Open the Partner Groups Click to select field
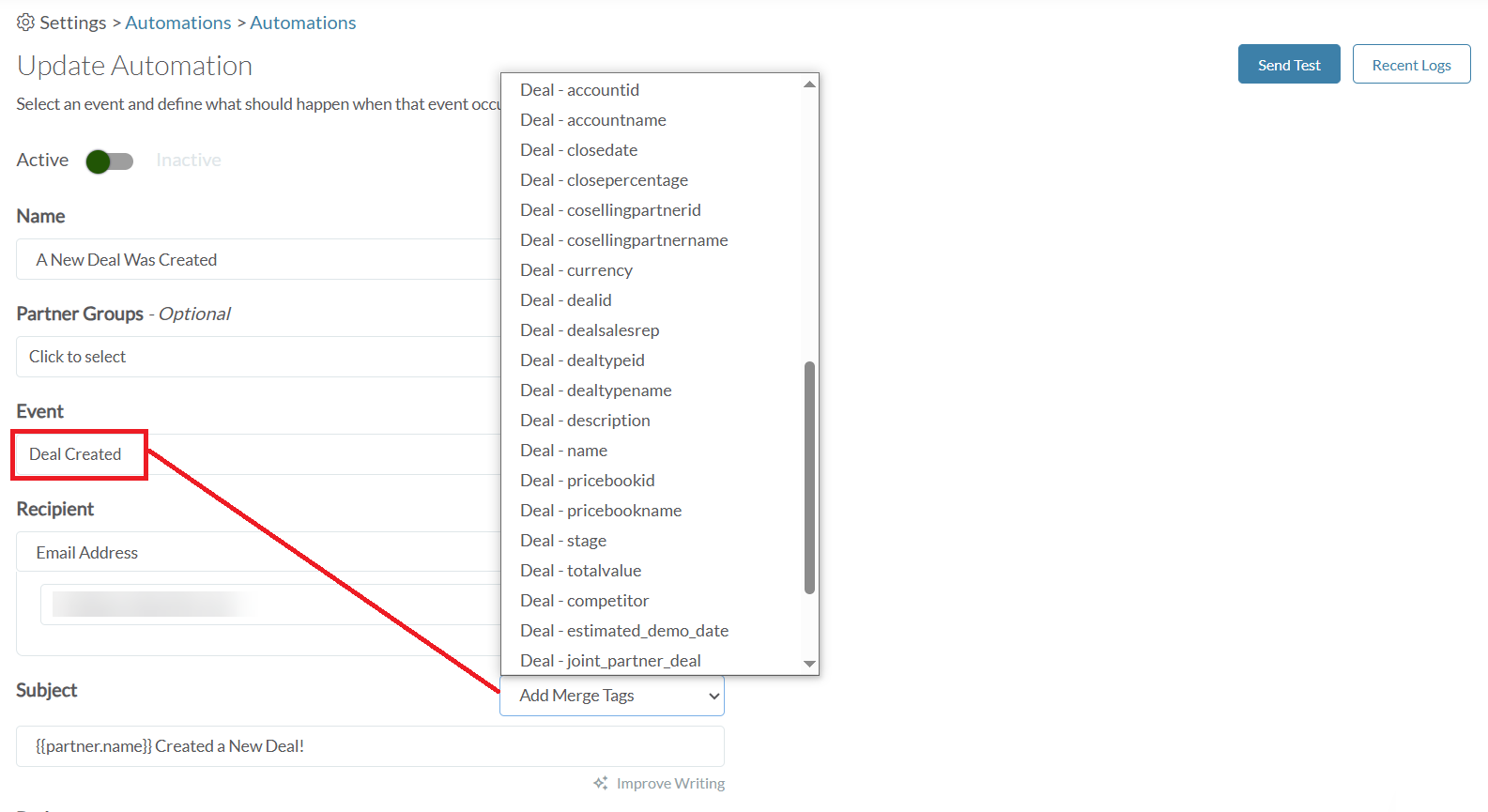 point(258,357)
